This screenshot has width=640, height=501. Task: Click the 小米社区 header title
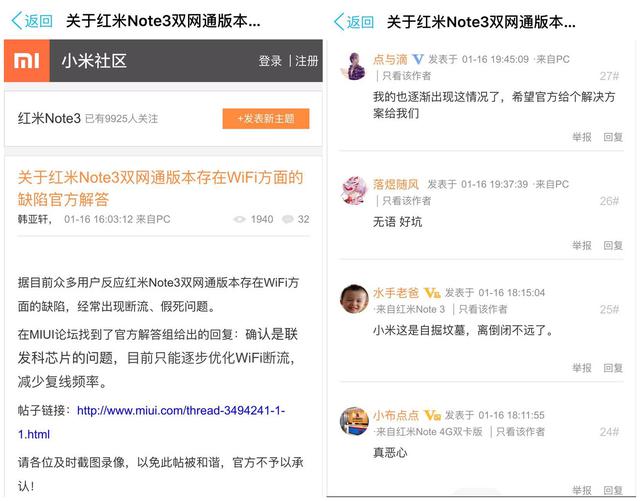(x=94, y=61)
